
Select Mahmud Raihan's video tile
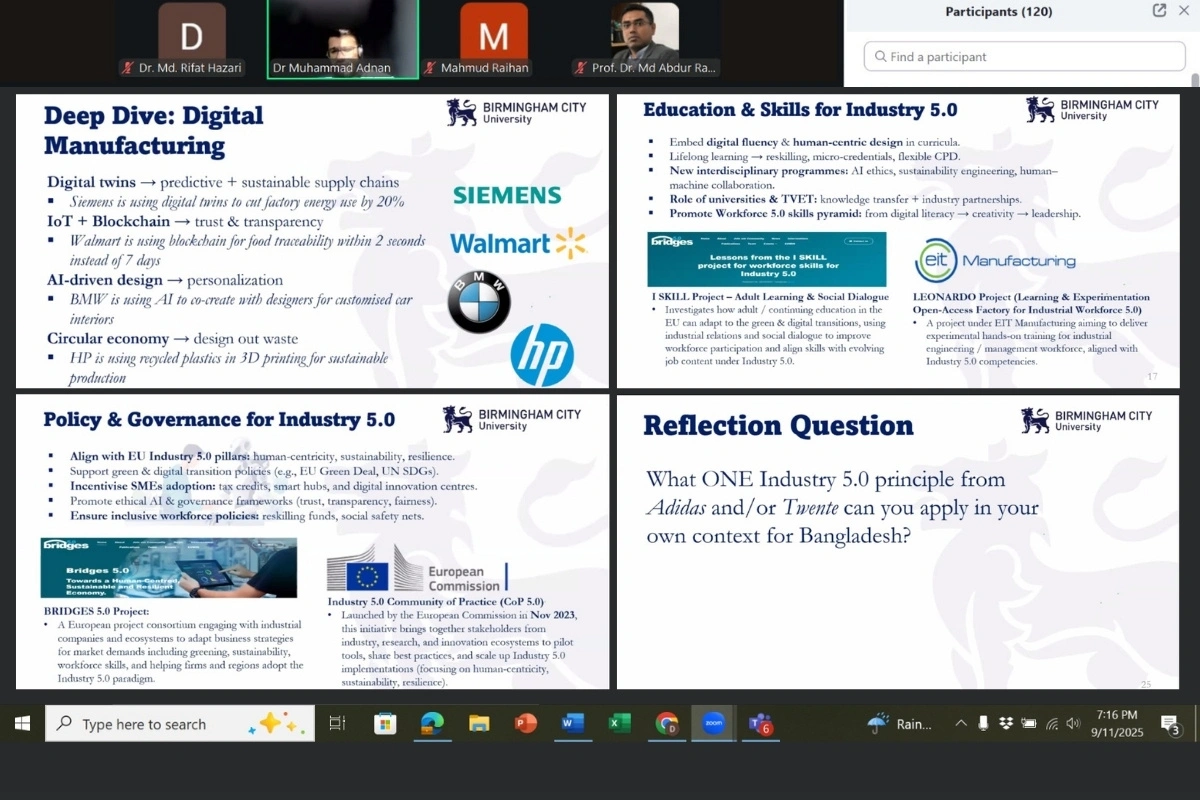[x=493, y=40]
